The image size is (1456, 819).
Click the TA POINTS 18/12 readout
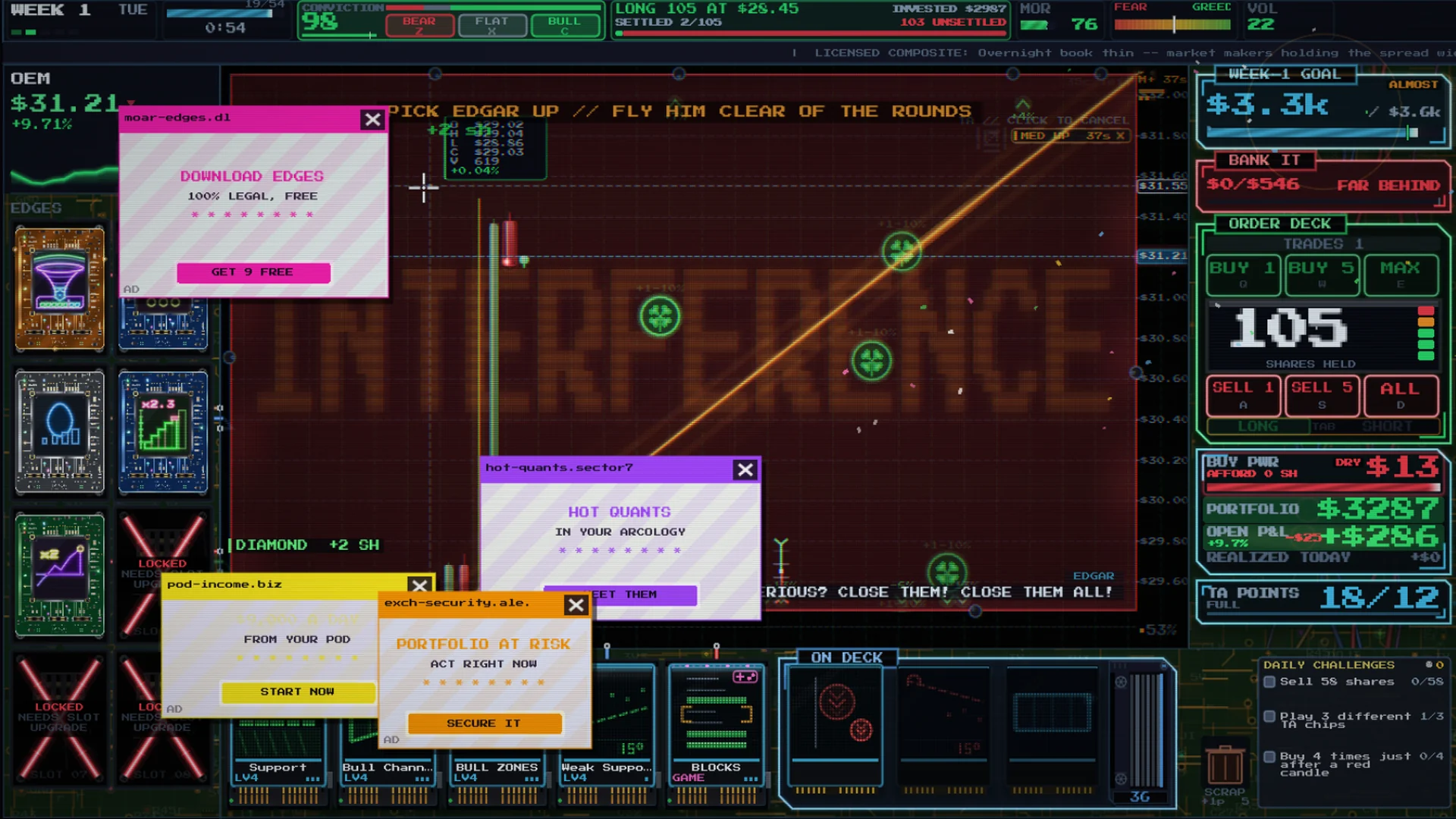[x=1322, y=598]
